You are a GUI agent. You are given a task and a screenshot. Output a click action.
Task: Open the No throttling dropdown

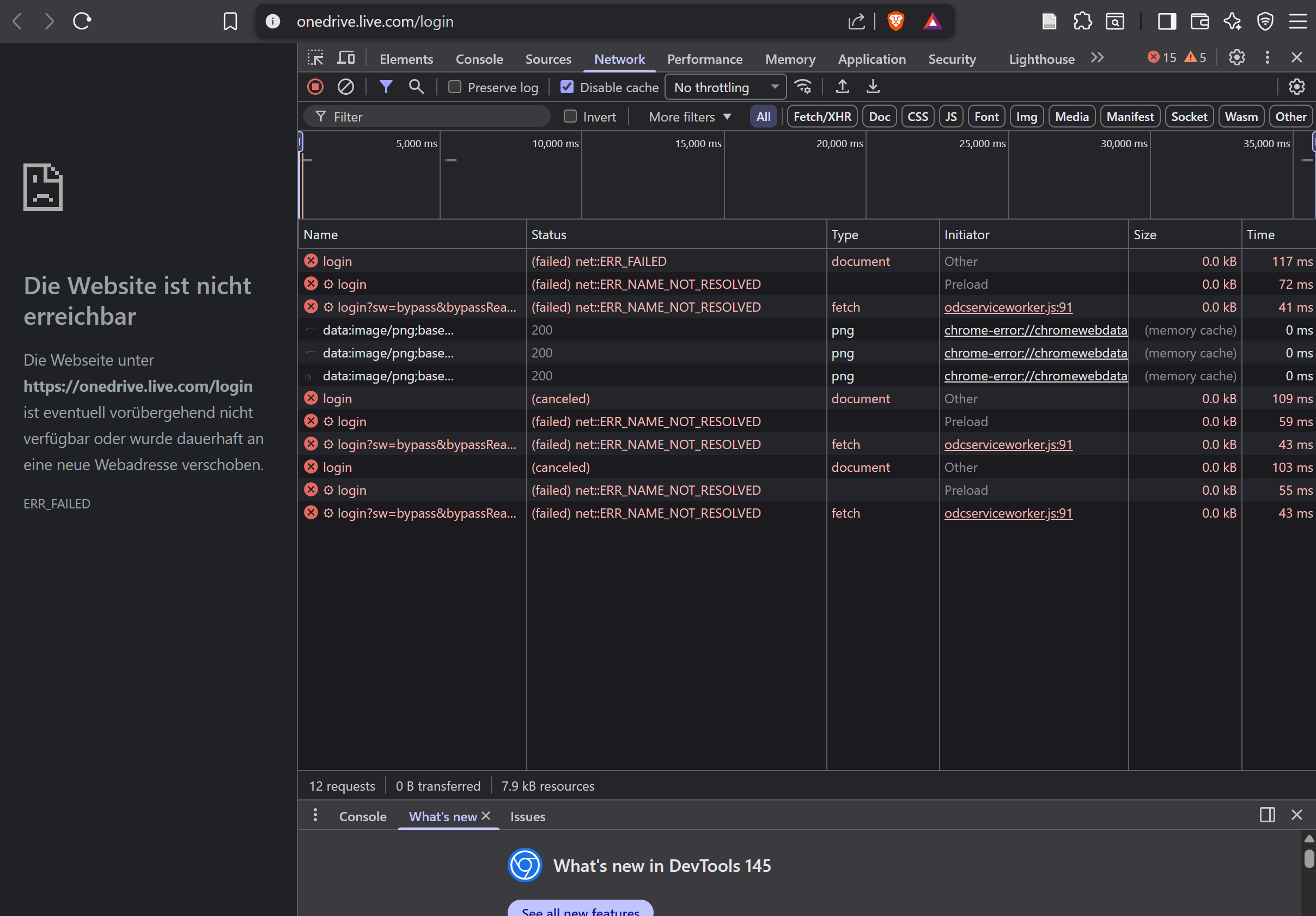[726, 87]
